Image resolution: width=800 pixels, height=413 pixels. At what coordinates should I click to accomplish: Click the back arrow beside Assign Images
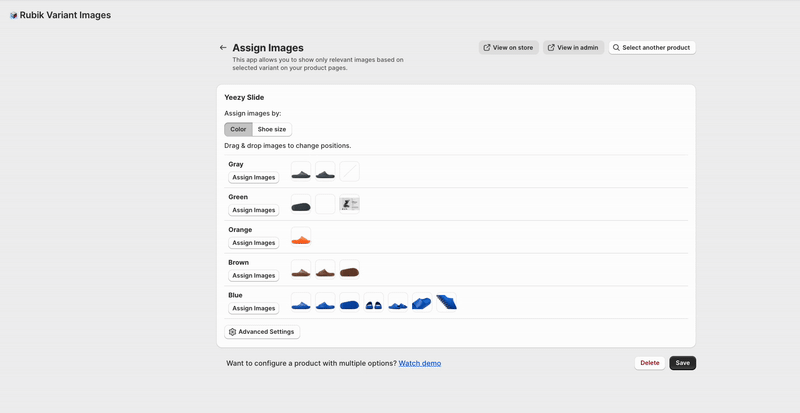[223, 47]
